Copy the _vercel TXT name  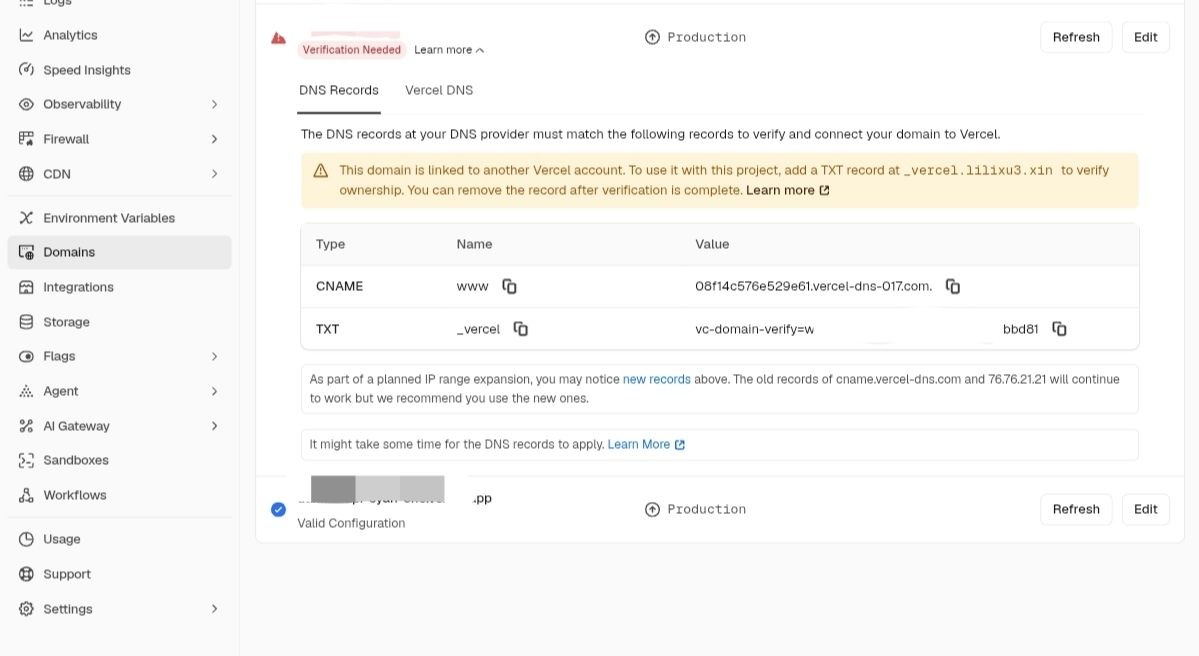pyautogui.click(x=521, y=329)
